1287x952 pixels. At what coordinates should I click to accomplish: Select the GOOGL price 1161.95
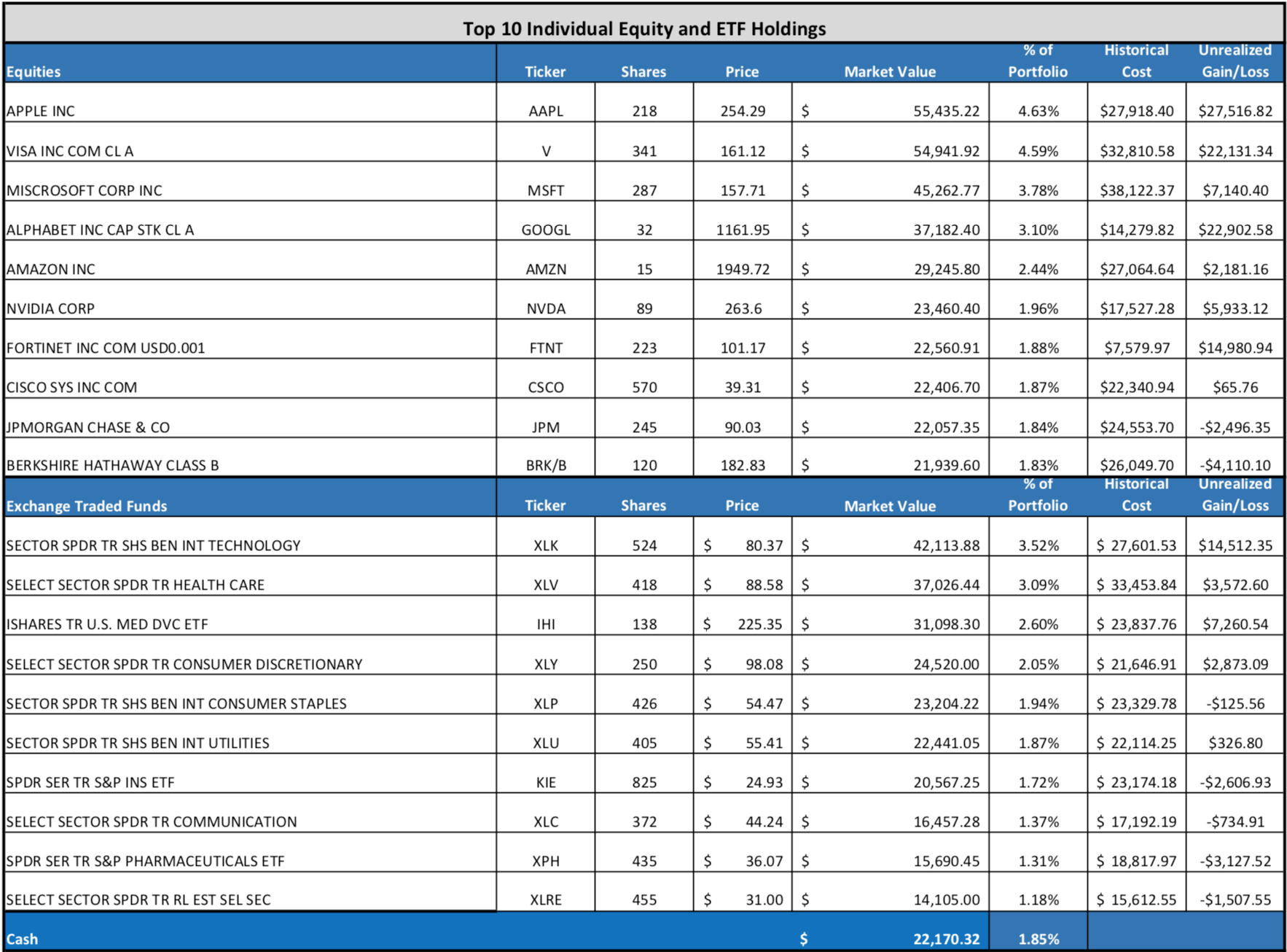point(743,230)
